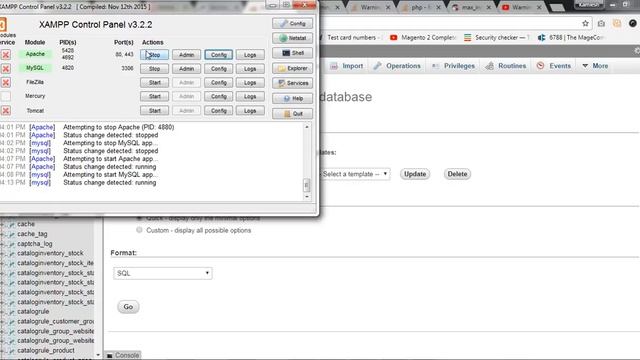Image resolution: width=640 pixels, height=360 pixels.
Task: Open Apache Config menu
Action: 218,55
